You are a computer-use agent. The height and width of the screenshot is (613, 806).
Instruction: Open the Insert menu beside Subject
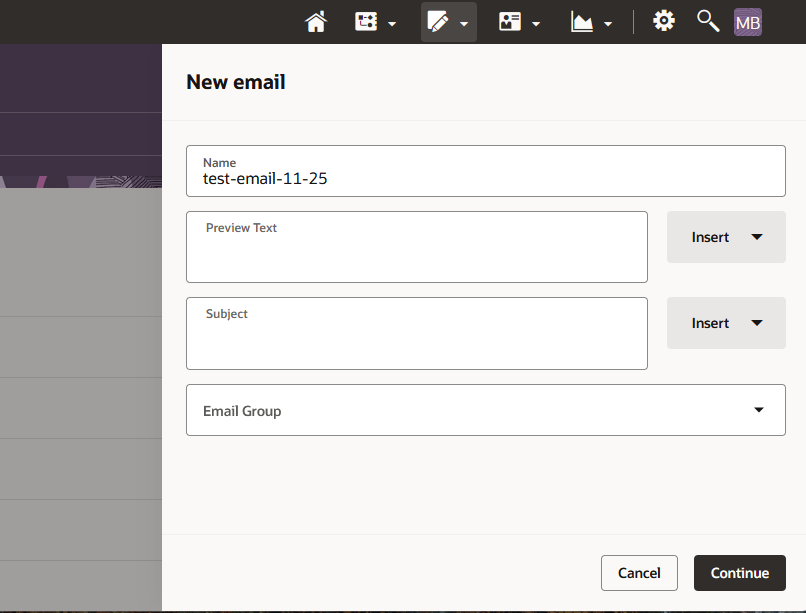[726, 323]
